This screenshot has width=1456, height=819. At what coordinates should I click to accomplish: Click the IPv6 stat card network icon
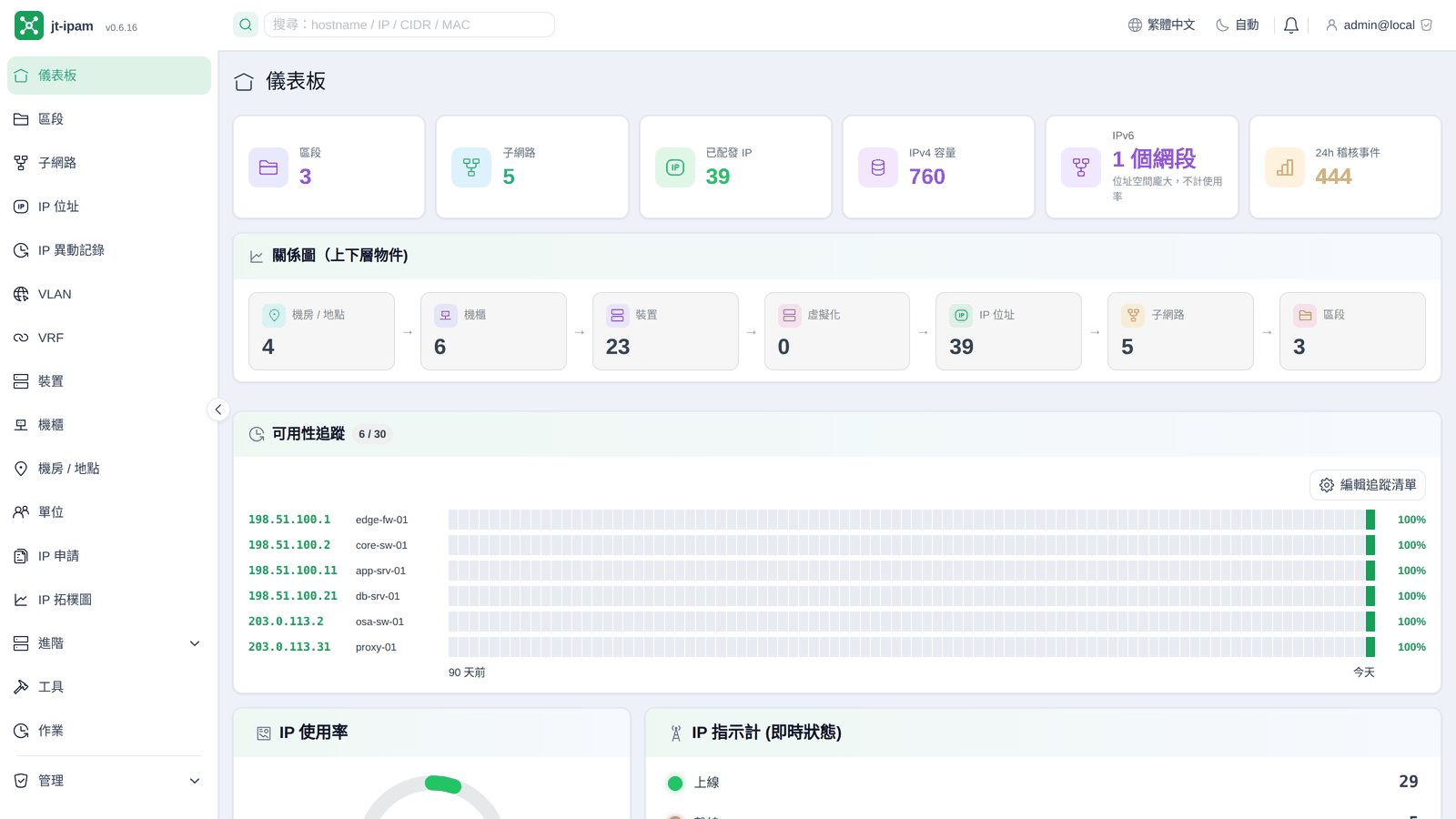[x=1081, y=167]
